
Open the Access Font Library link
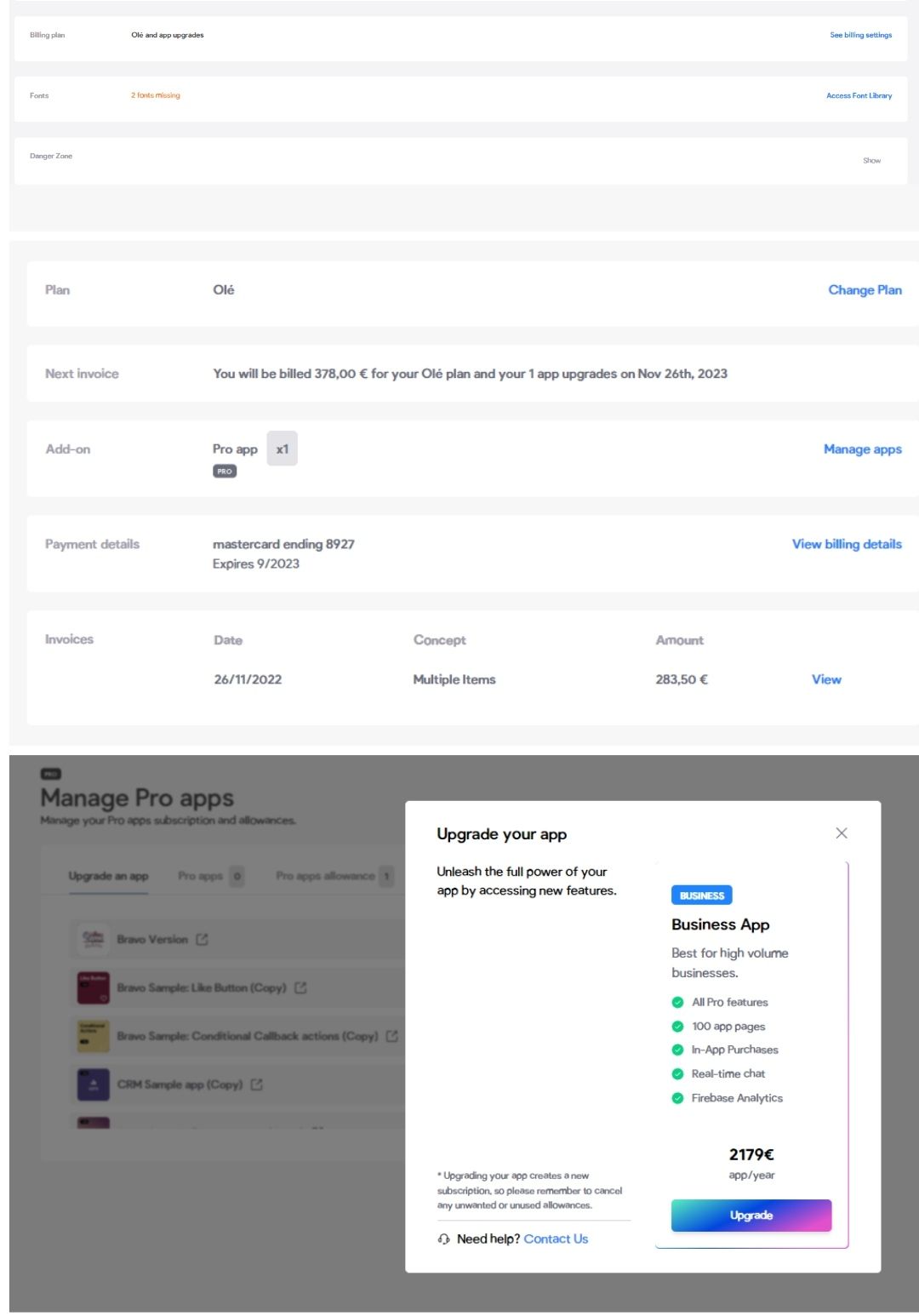pyautogui.click(x=859, y=96)
